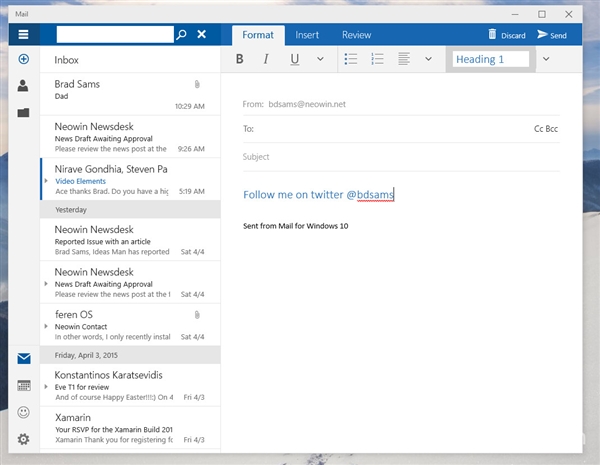
Task: Click the search magnifier icon
Action: (x=181, y=35)
